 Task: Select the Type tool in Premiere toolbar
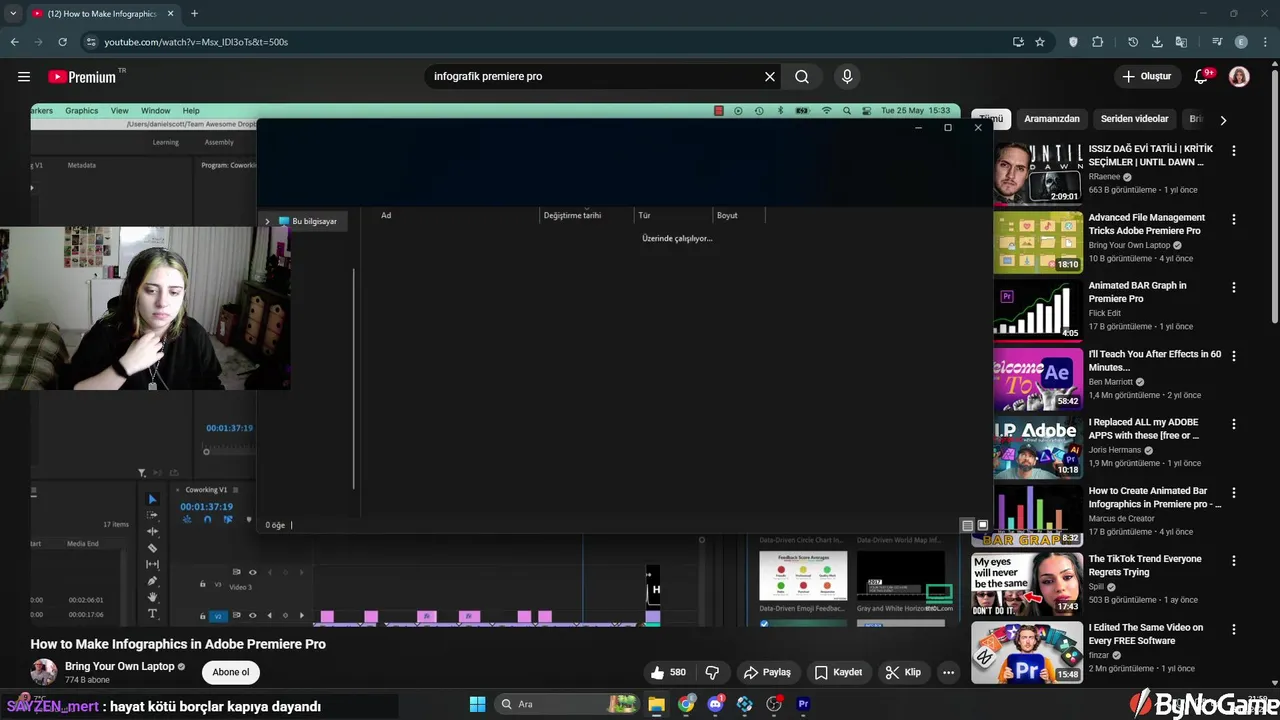pos(152,613)
